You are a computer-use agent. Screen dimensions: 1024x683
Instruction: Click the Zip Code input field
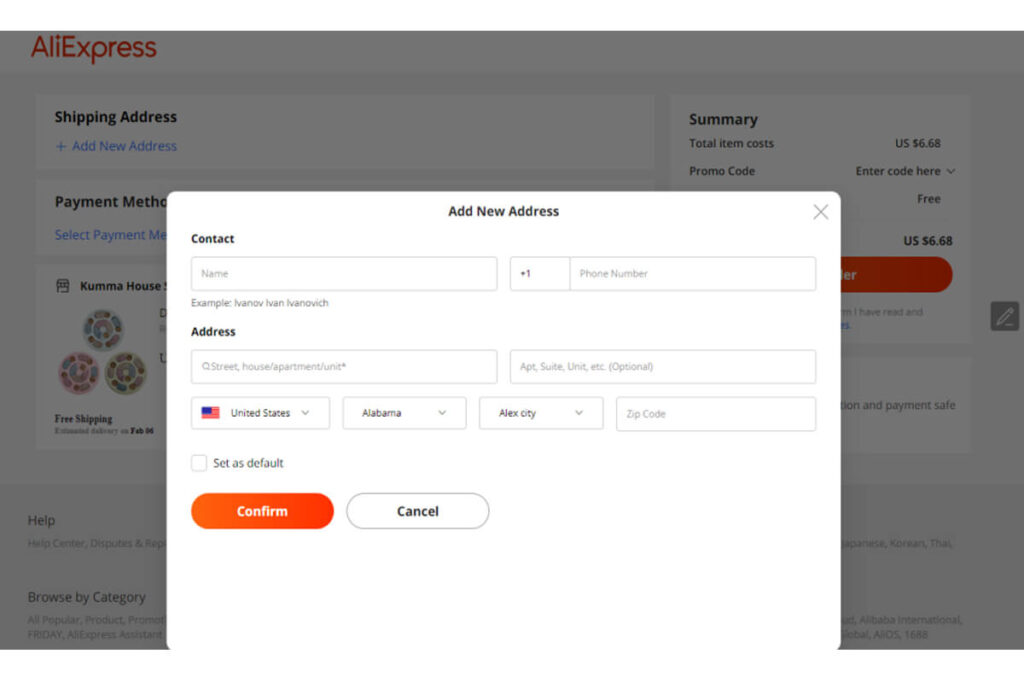click(x=716, y=413)
